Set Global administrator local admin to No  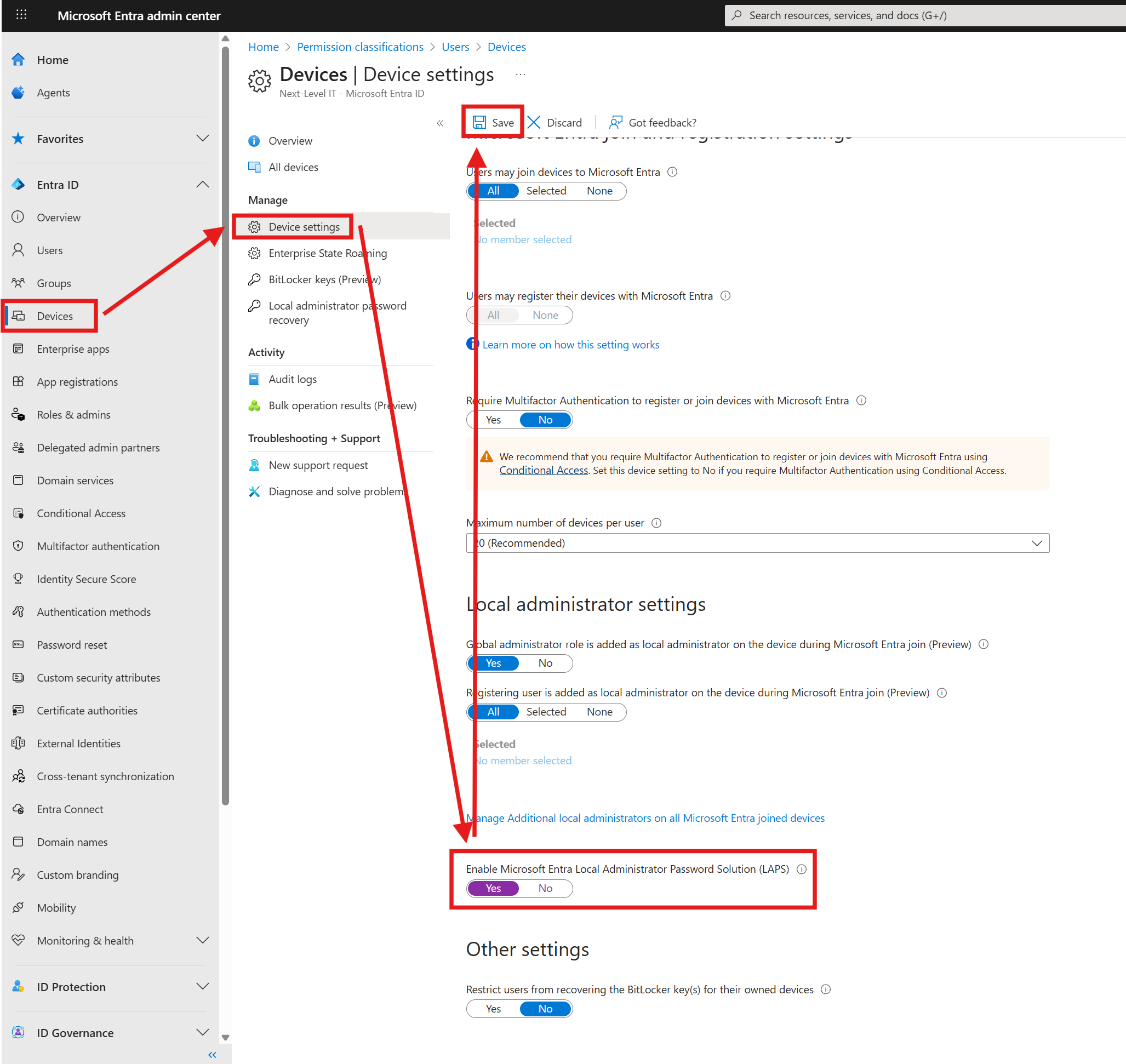pyautogui.click(x=545, y=663)
